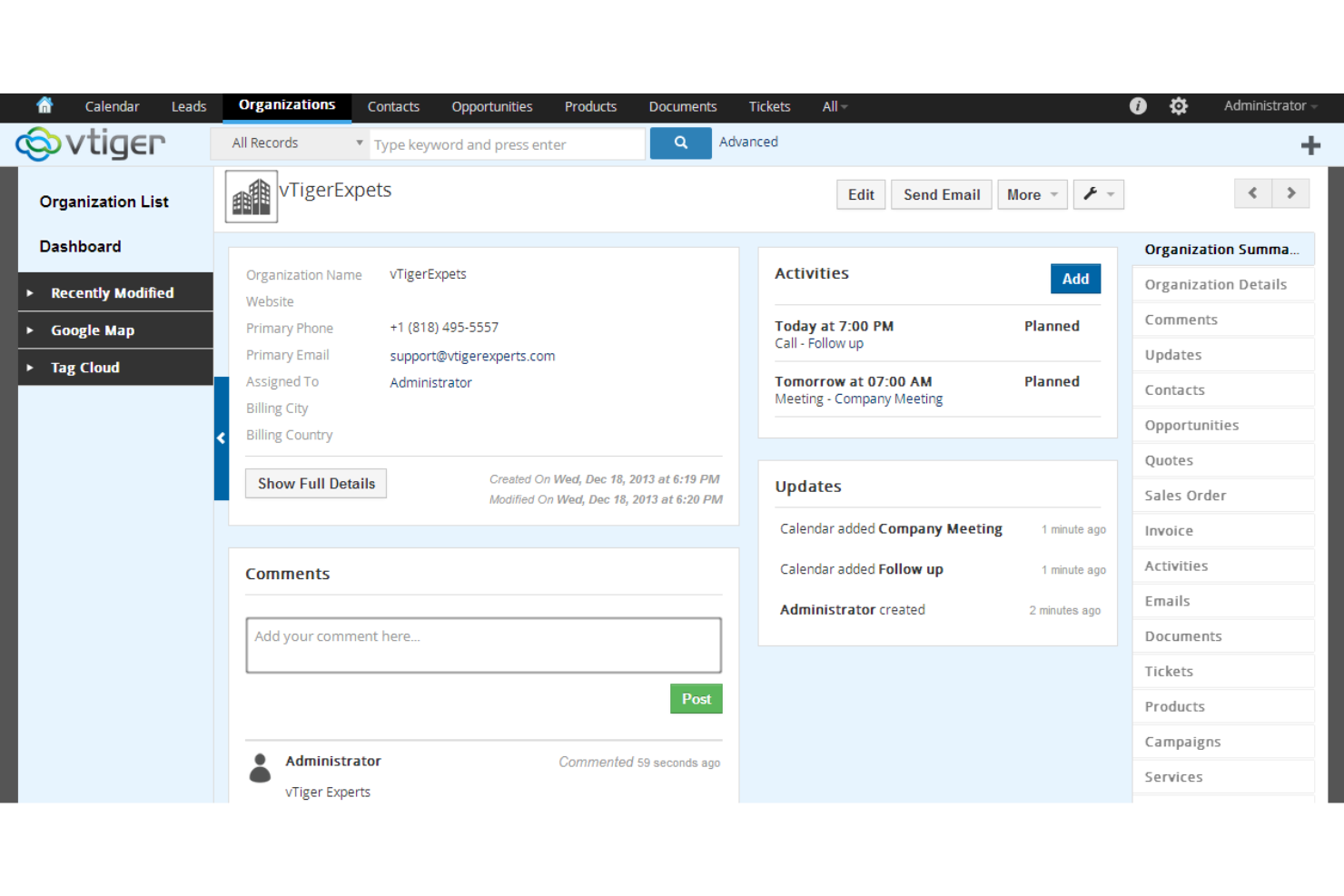Collapse the left sidebar panel
Screen dimensions: 1344x896
coord(221,438)
